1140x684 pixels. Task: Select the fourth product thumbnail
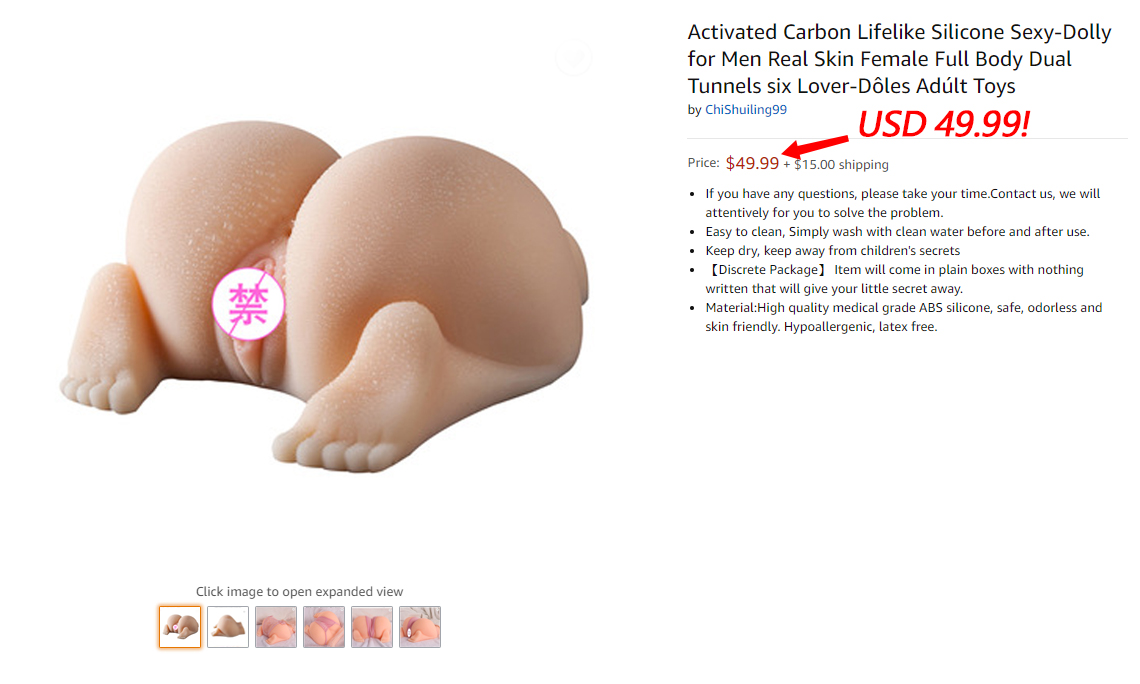pos(324,627)
